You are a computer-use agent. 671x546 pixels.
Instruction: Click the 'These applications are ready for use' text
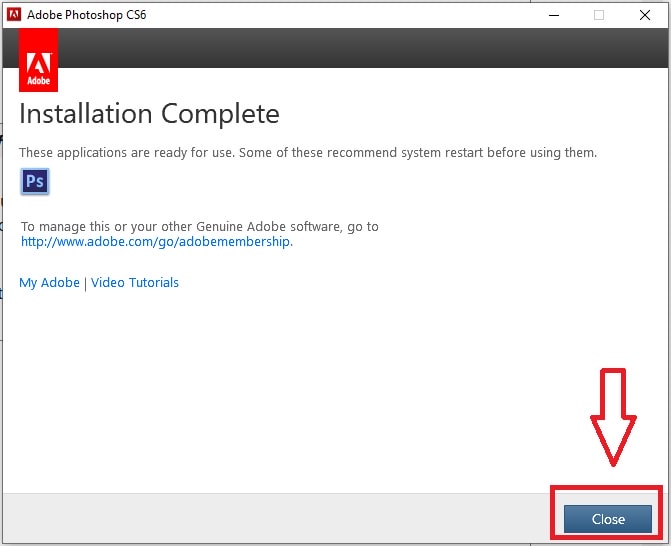tap(308, 153)
